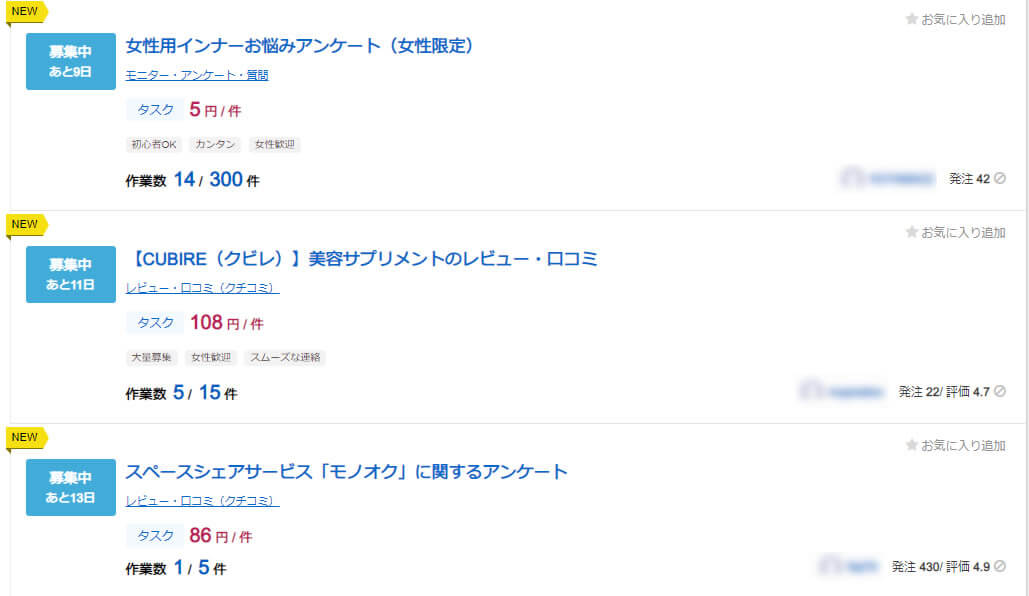Open レビュー・口コミ category under モノオク job

(x=202, y=501)
